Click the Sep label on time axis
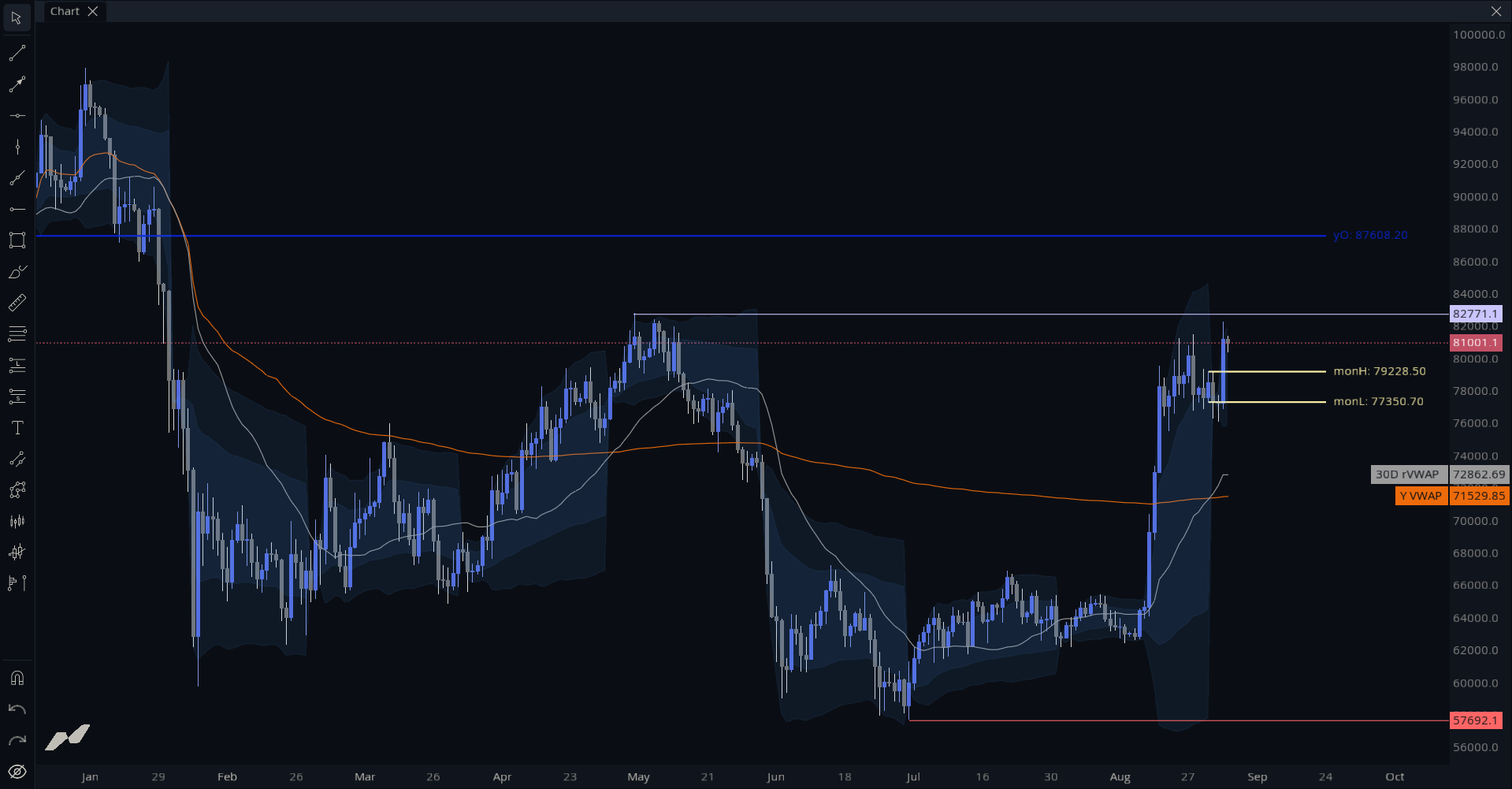Viewport: 1512px width, 789px height. pyautogui.click(x=1258, y=777)
